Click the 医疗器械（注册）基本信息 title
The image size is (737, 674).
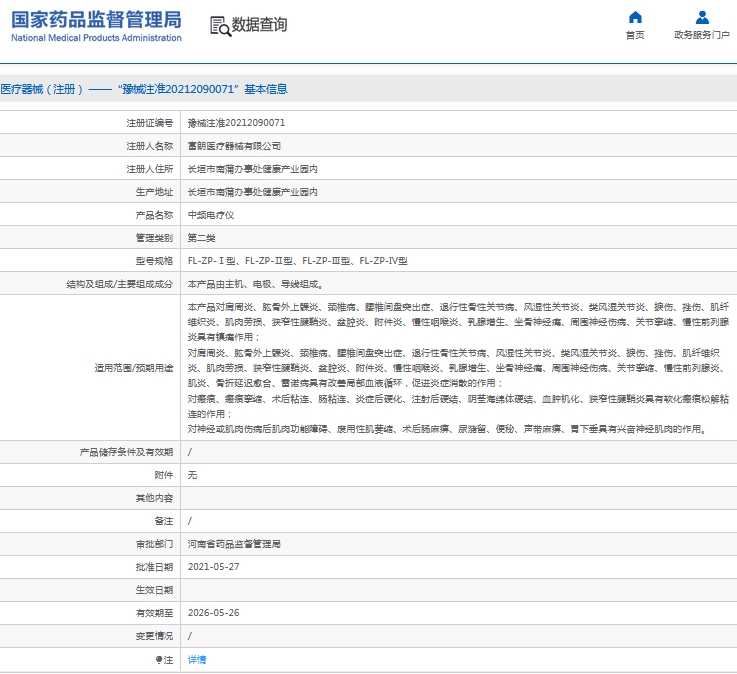(x=144, y=89)
